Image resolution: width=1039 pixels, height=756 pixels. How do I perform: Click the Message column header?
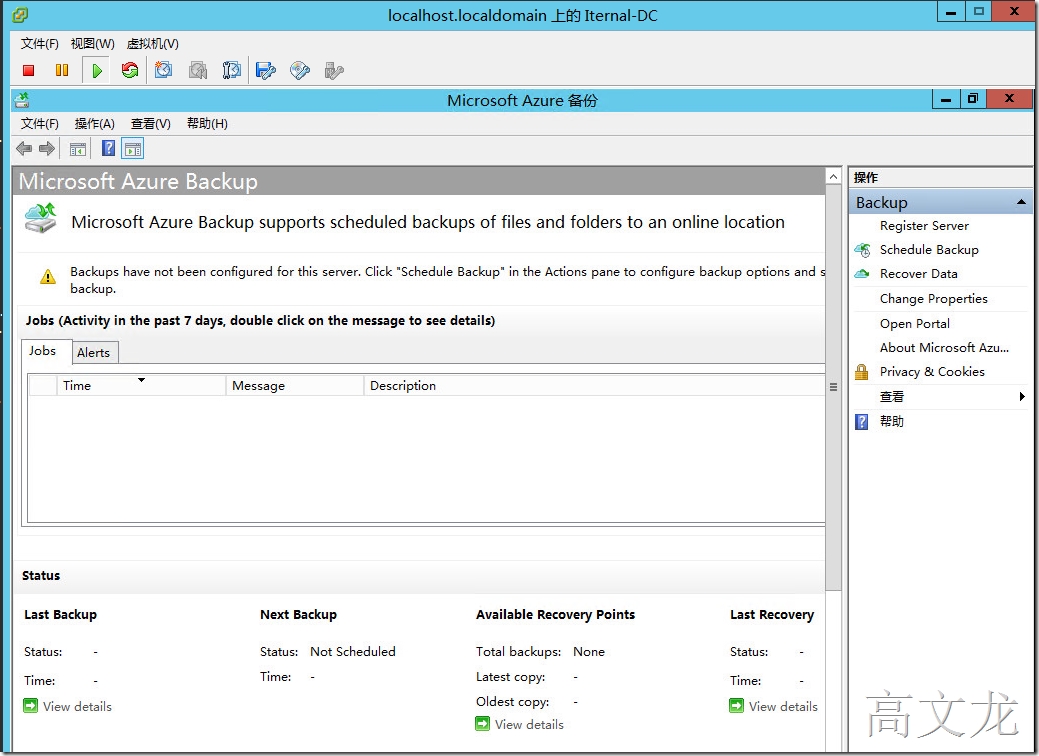coord(295,386)
